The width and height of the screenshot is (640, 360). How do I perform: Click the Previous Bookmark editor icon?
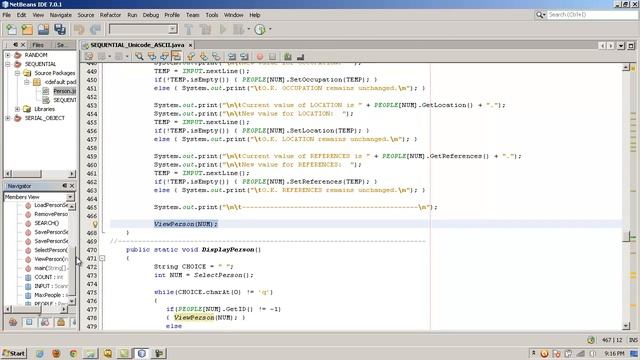(191, 57)
